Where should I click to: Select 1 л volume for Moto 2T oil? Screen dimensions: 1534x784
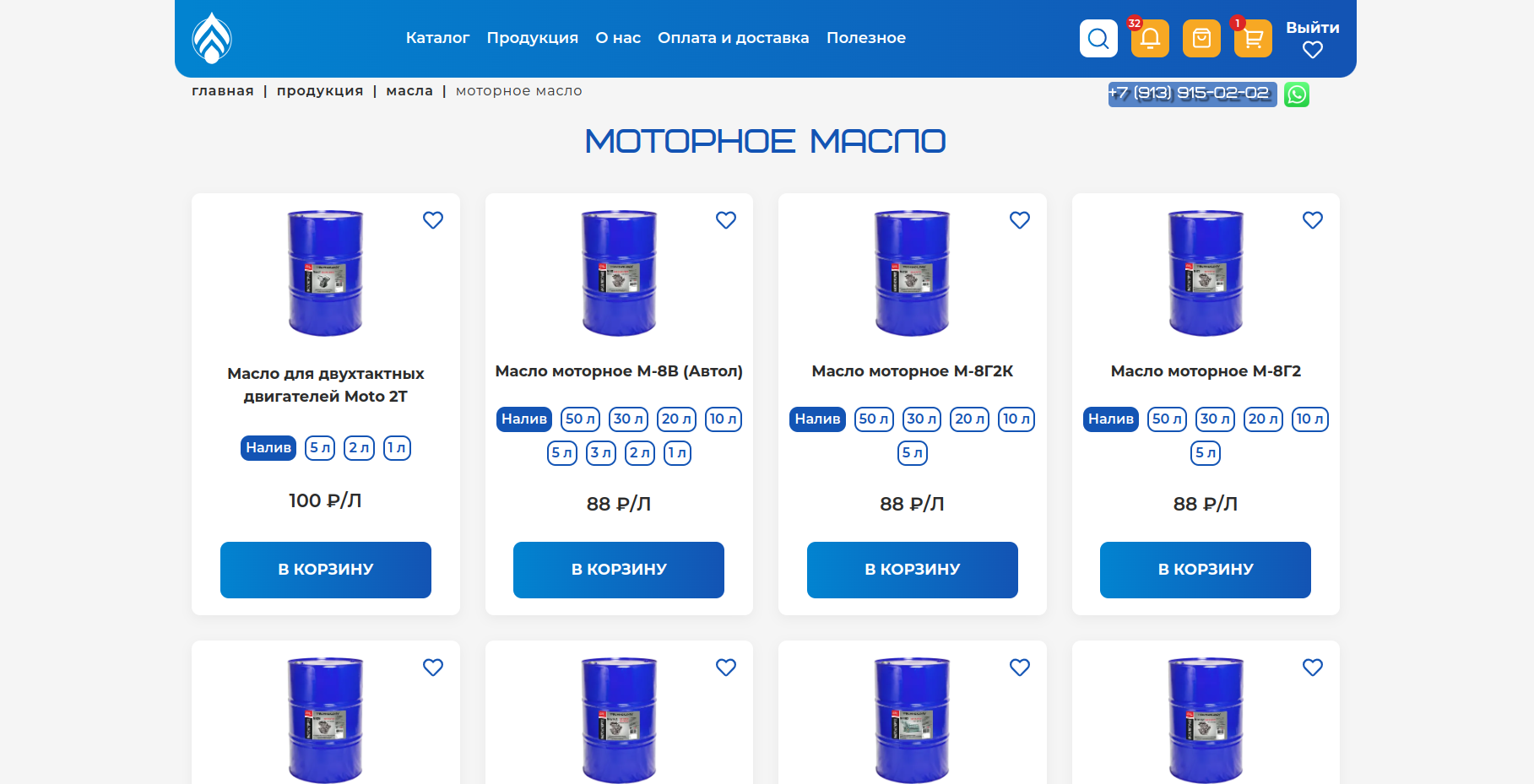(398, 448)
